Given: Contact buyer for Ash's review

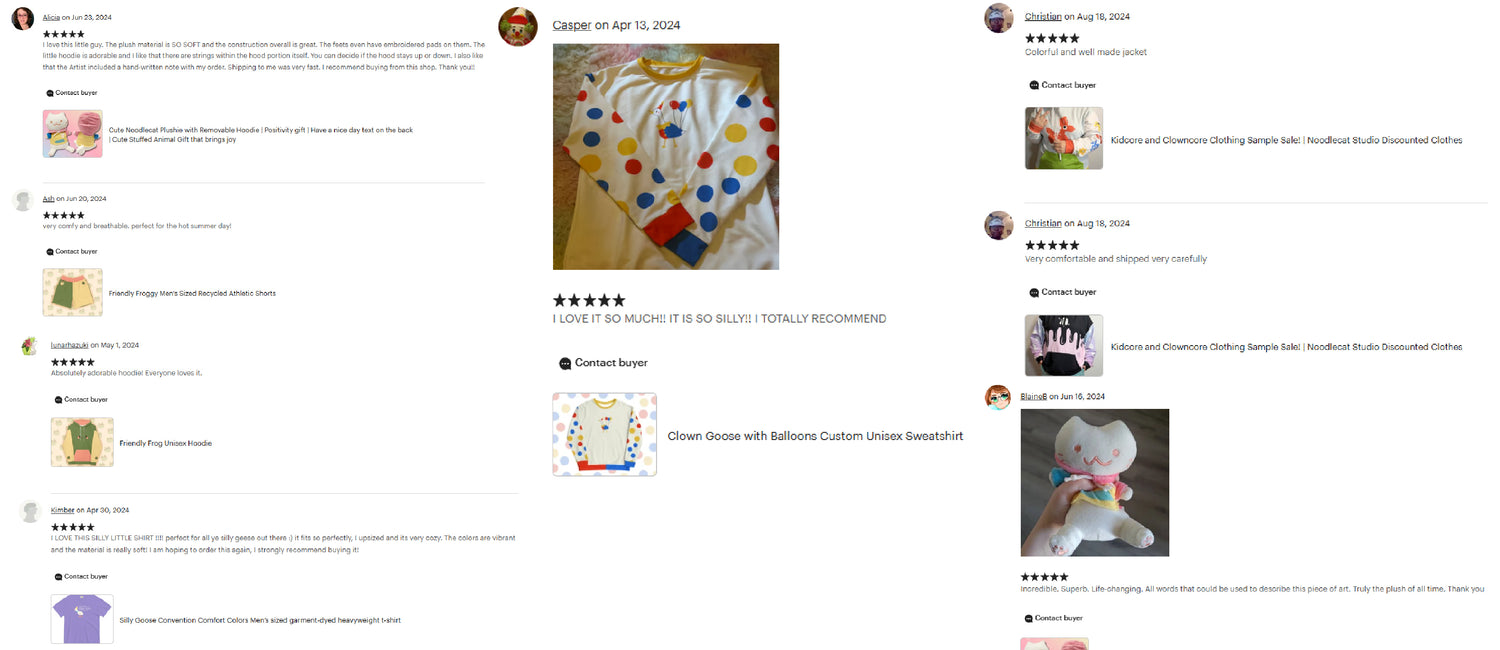Looking at the screenshot, I should pos(72,252).
